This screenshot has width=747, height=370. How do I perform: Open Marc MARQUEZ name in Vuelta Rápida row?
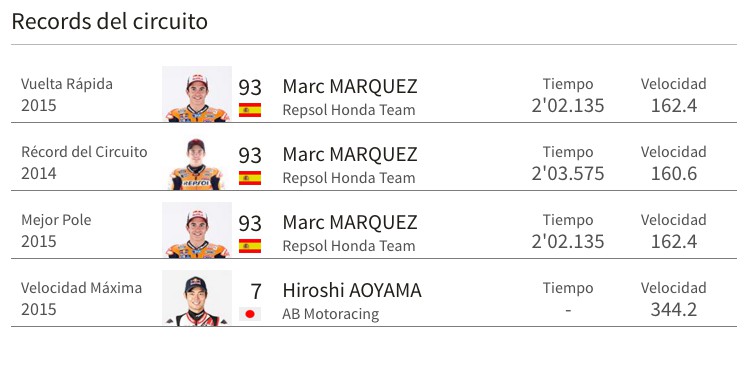(350, 87)
